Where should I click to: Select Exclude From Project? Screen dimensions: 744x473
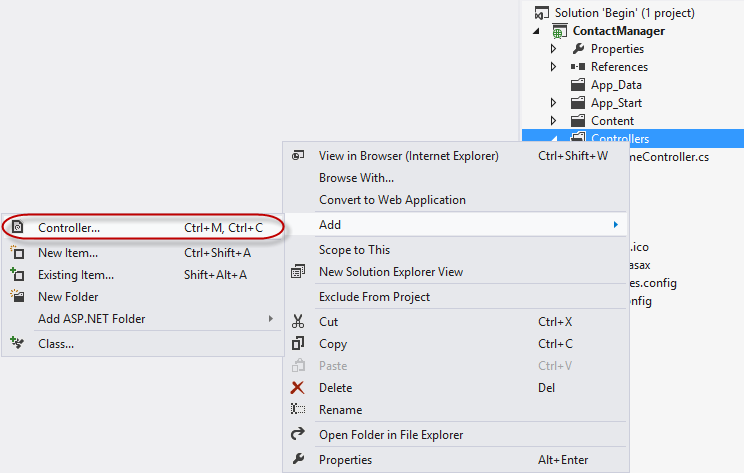(x=374, y=297)
